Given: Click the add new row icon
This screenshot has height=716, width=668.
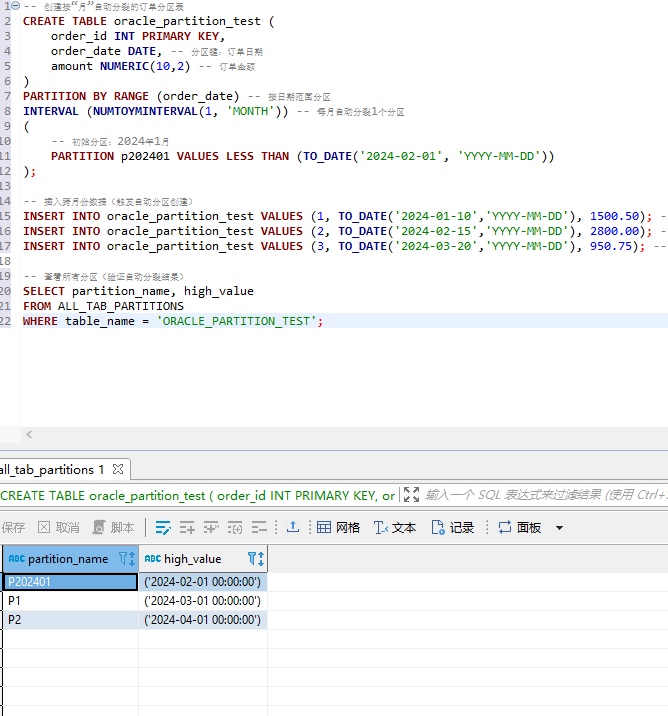Looking at the screenshot, I should [187, 527].
